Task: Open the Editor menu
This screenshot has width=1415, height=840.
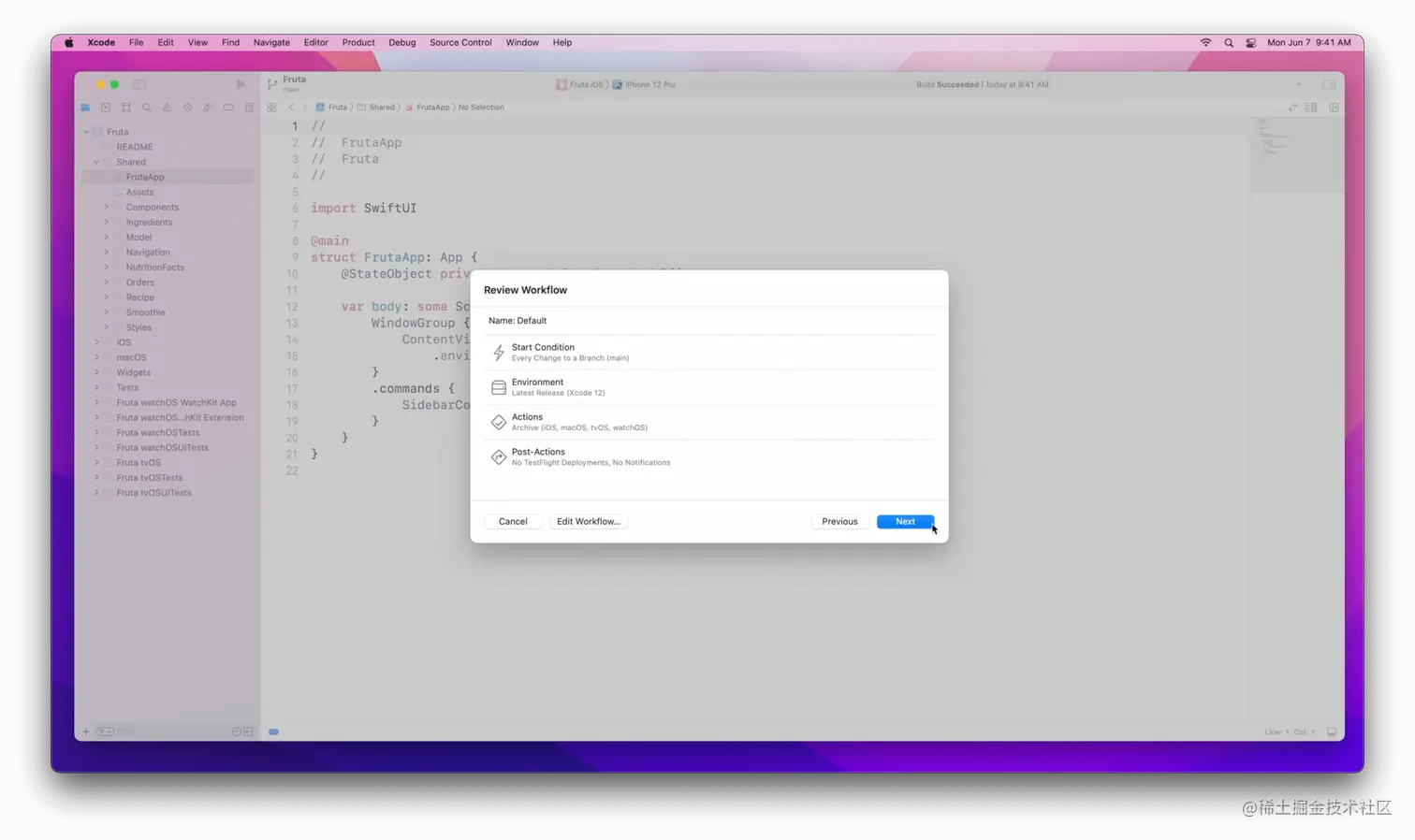Action: pos(315,42)
